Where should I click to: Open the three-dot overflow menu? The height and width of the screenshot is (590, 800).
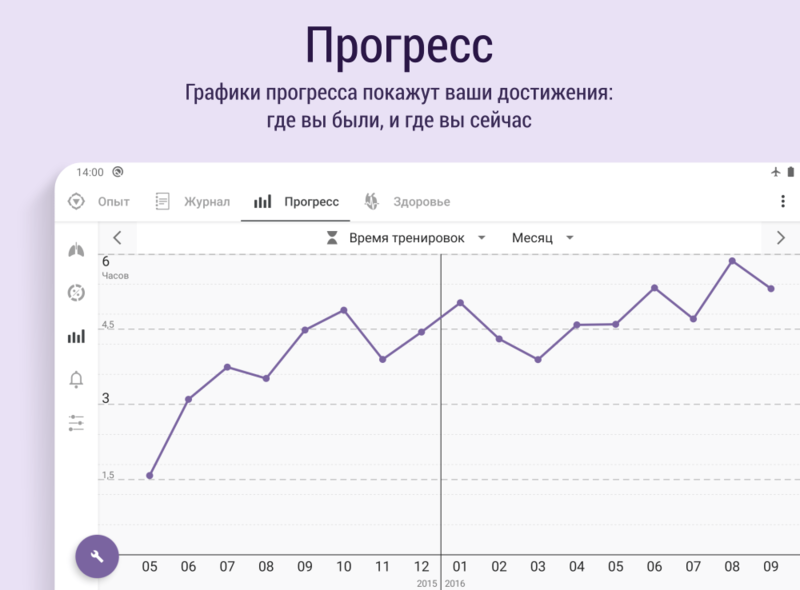[782, 201]
